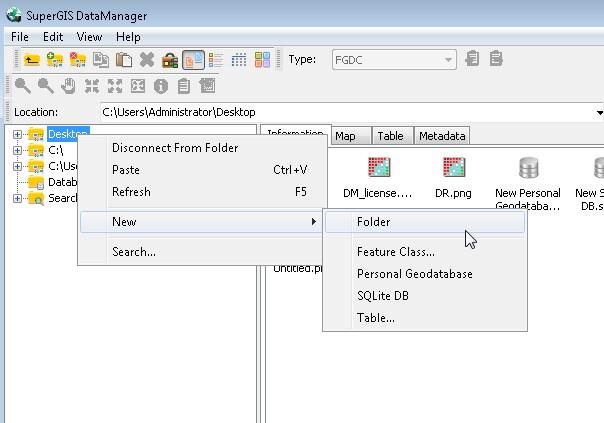Click the first metadata document icon after Type
Image resolution: width=604 pixels, height=423 pixels.
(472, 59)
